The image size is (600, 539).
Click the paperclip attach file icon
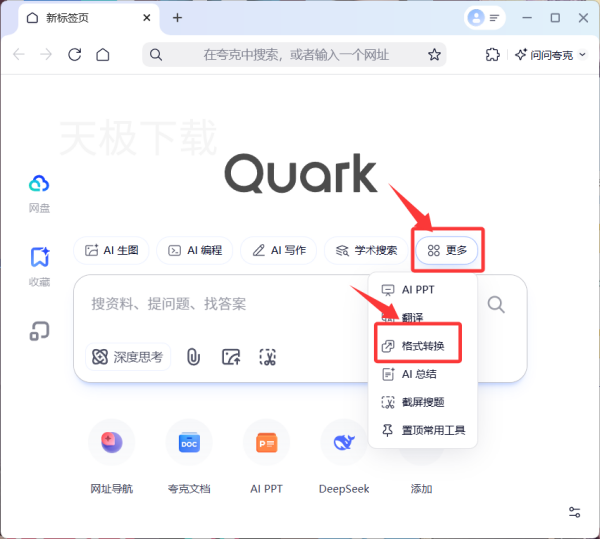point(193,357)
